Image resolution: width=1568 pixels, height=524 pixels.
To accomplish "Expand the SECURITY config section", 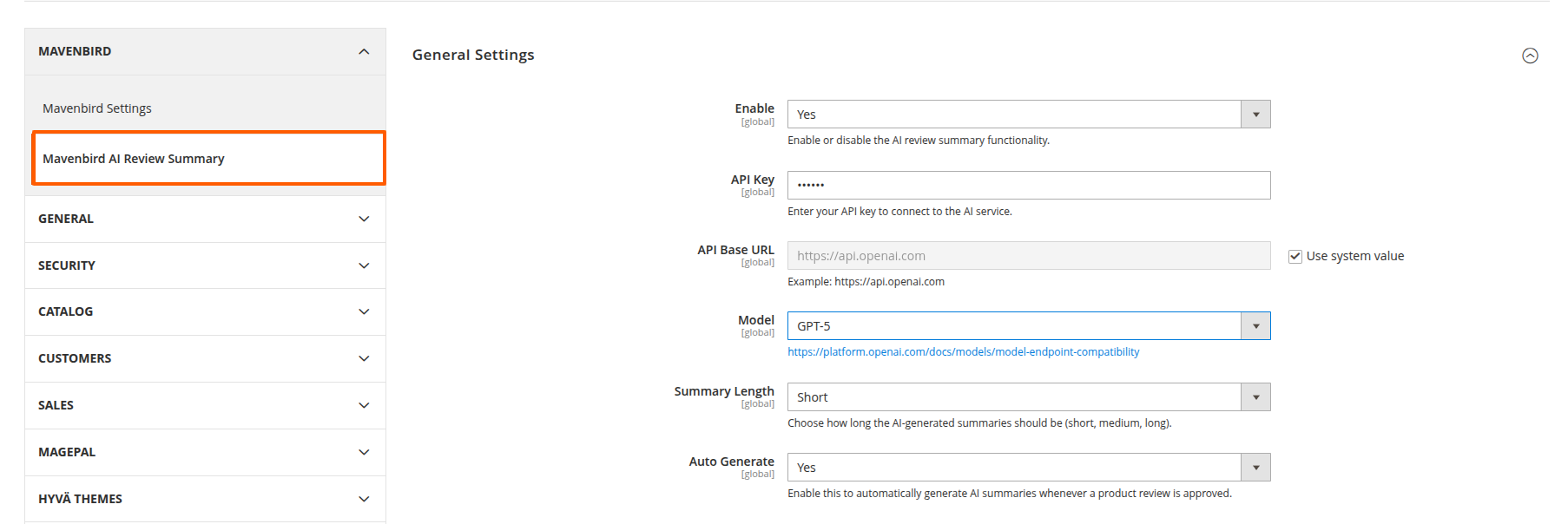I will pyautogui.click(x=205, y=265).
